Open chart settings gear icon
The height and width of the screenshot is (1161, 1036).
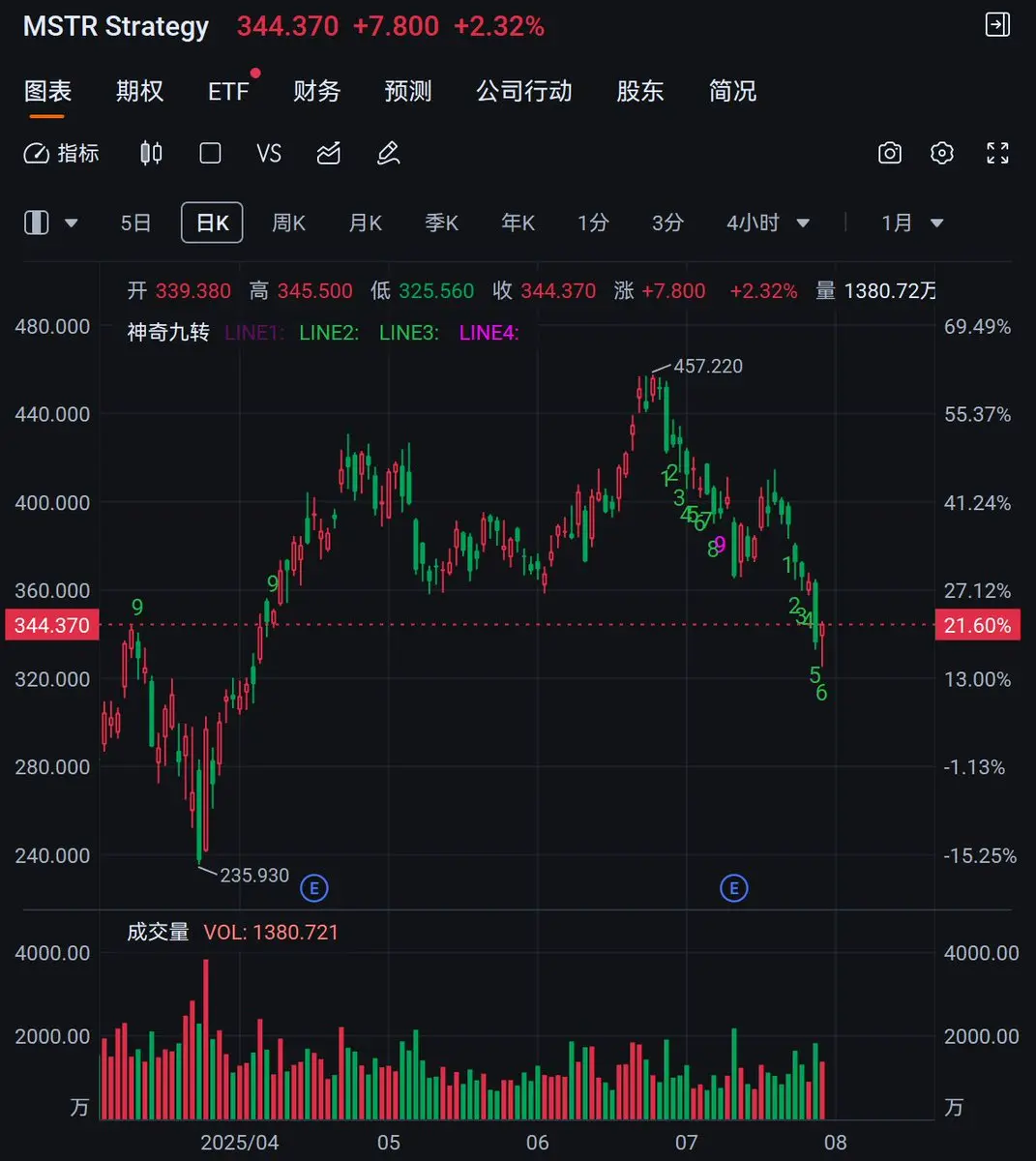point(942,153)
